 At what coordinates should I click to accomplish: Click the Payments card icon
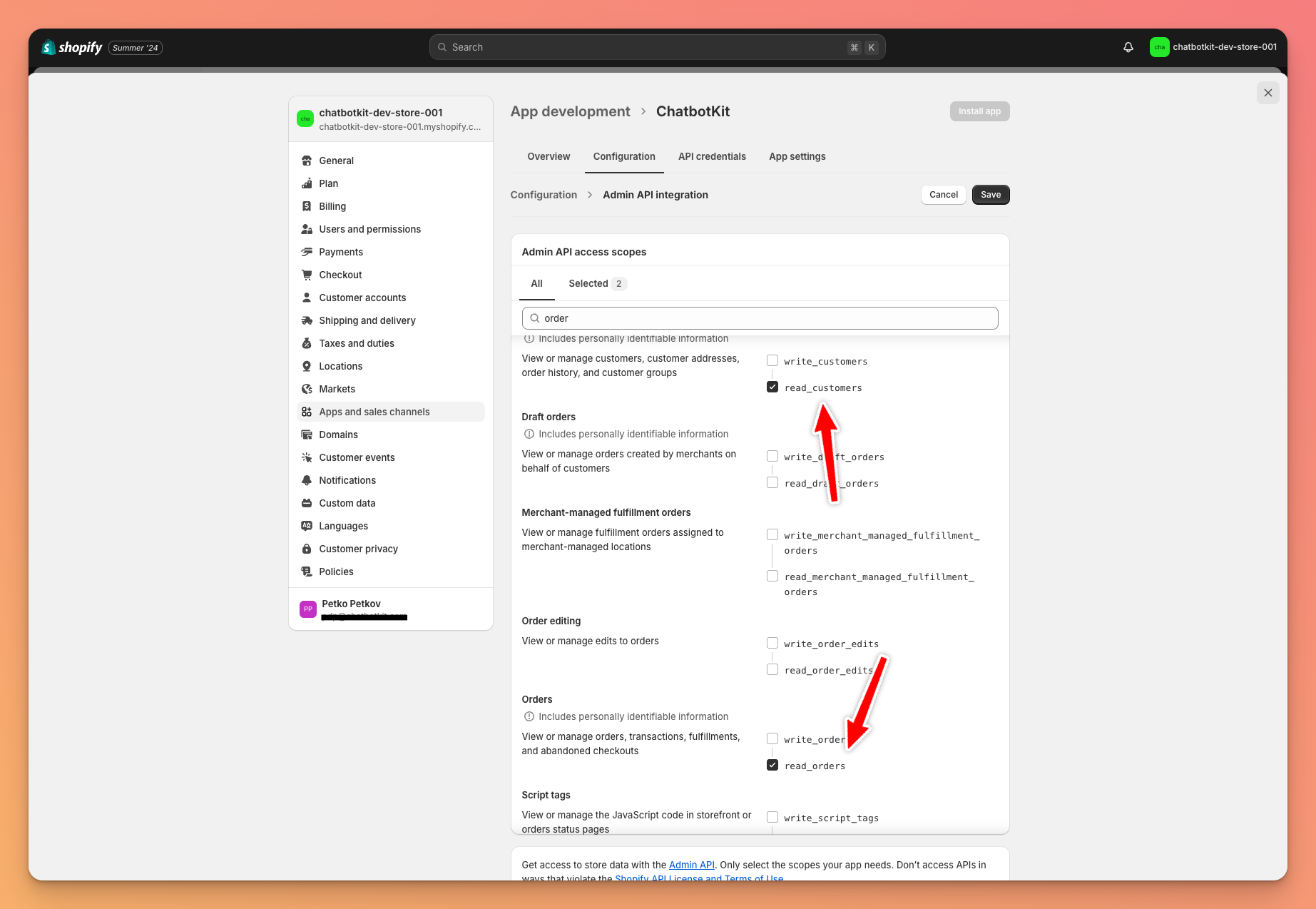tap(307, 252)
